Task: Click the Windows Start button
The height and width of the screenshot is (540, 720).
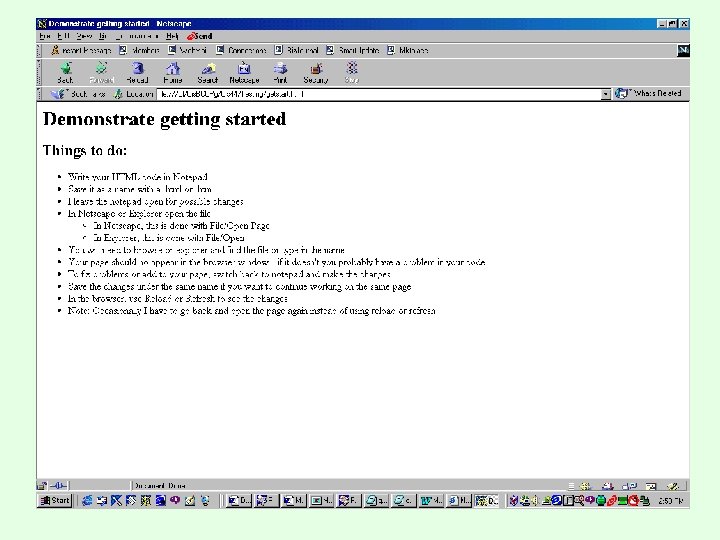Action: 55,501
